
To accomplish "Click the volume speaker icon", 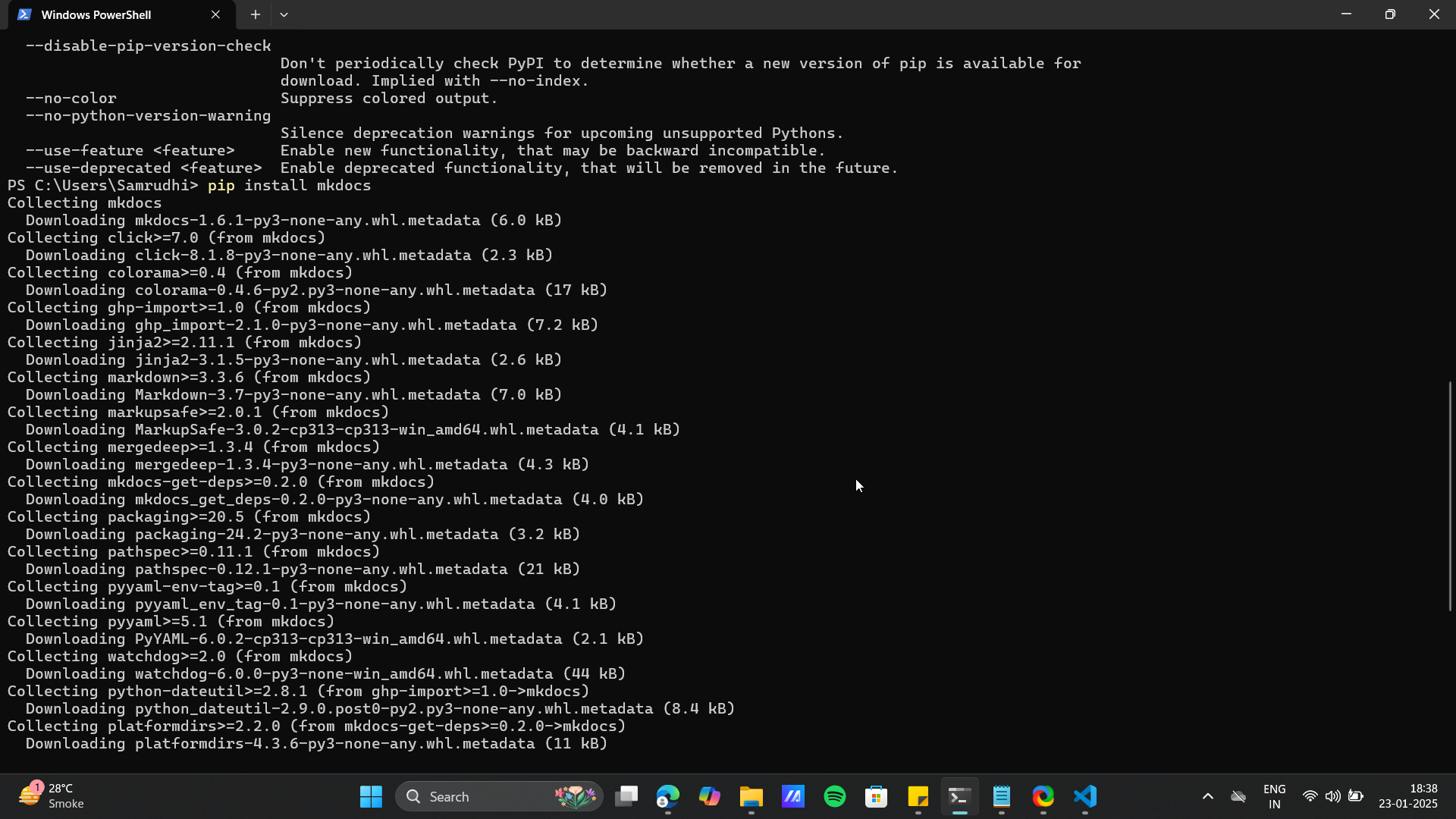I will click(1333, 796).
